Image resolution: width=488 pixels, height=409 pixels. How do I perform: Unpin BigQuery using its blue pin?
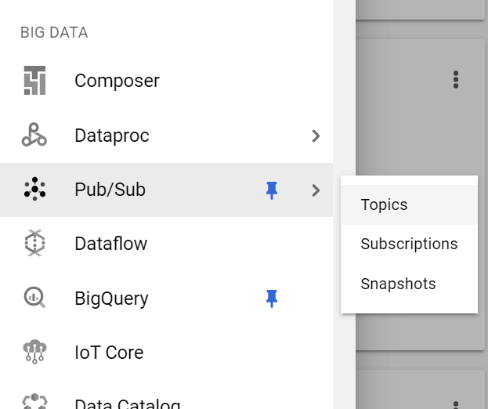pos(272,298)
